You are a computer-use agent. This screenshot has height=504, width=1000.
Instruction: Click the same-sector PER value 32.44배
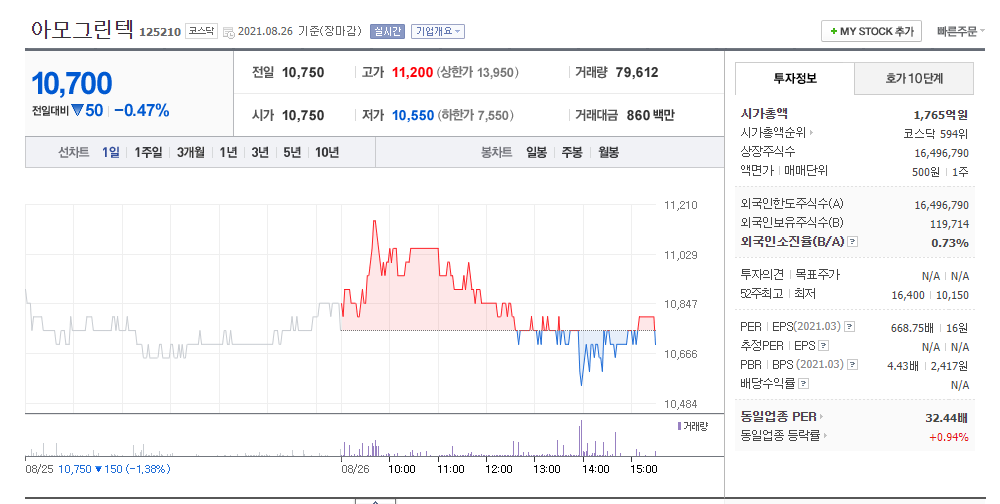point(946,418)
